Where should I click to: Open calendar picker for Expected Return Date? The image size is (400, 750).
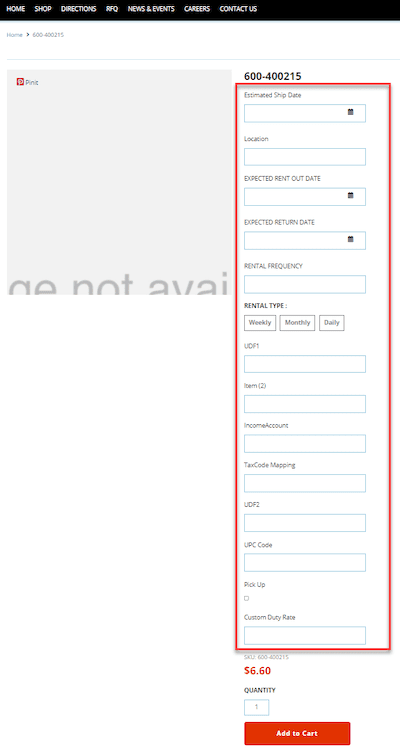(x=351, y=239)
